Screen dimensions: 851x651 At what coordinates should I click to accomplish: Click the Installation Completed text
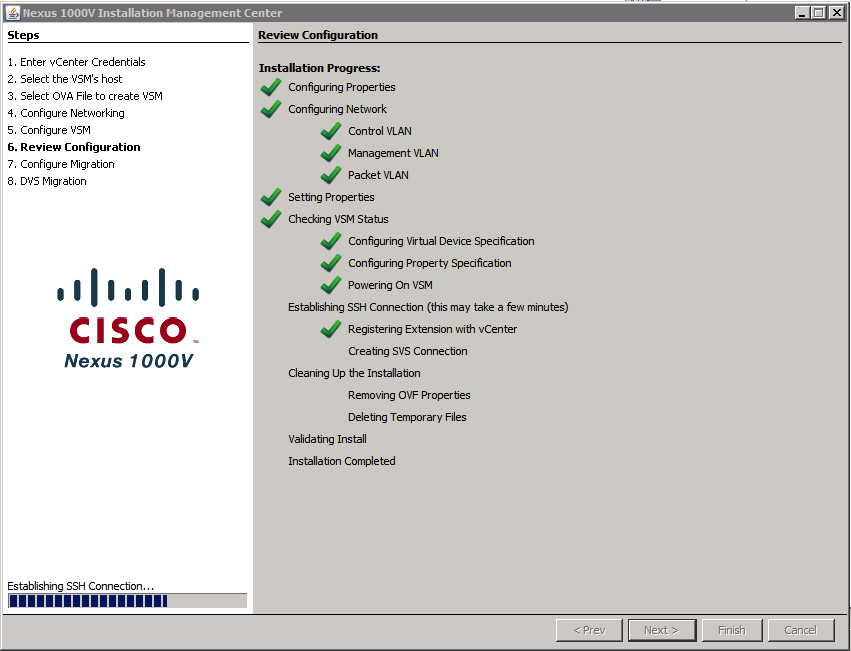pos(342,461)
